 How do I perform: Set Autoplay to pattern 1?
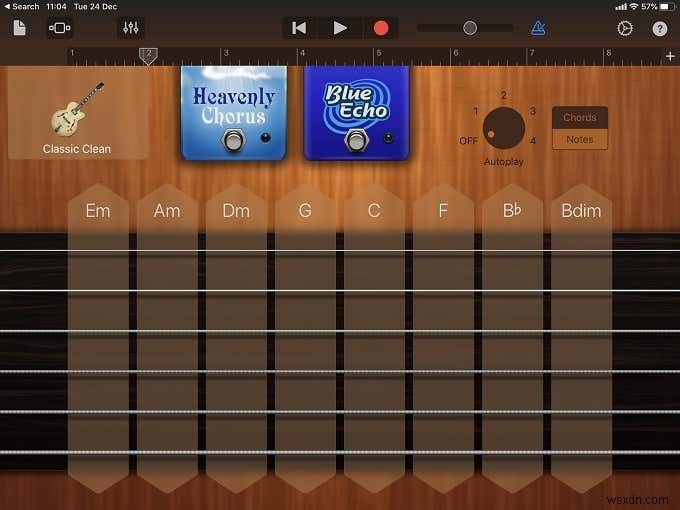[476, 111]
